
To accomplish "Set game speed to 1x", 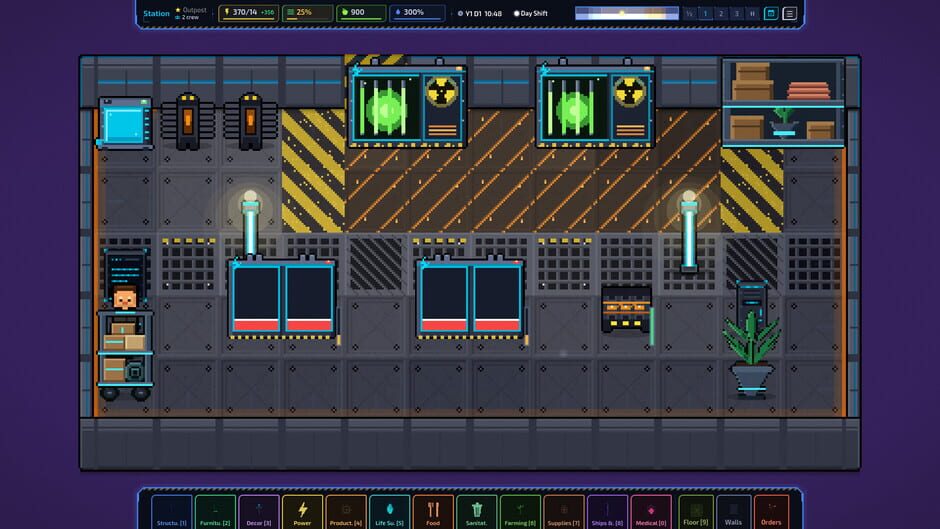I will tap(706, 13).
